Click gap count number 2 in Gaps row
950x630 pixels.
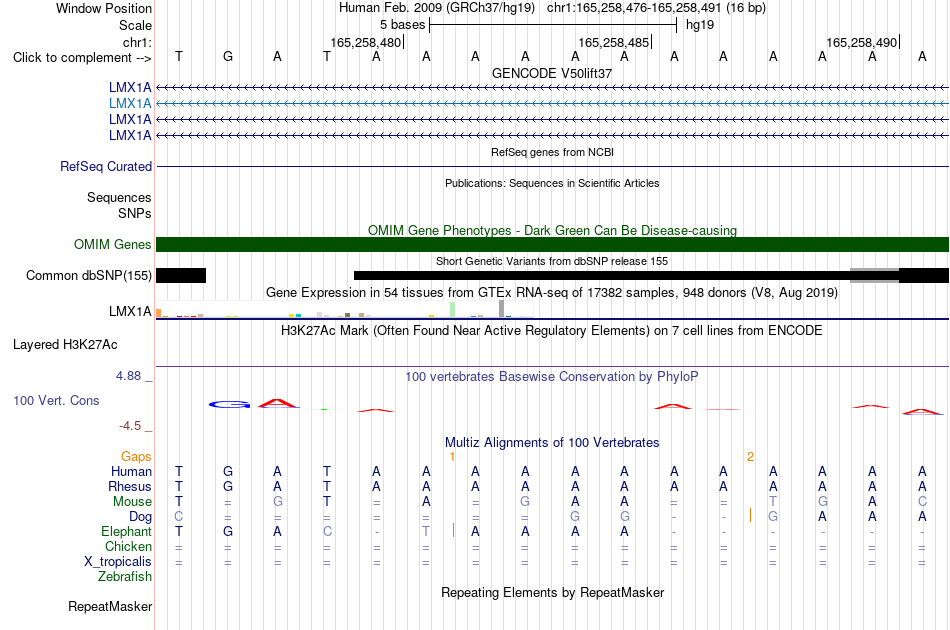[x=751, y=457]
